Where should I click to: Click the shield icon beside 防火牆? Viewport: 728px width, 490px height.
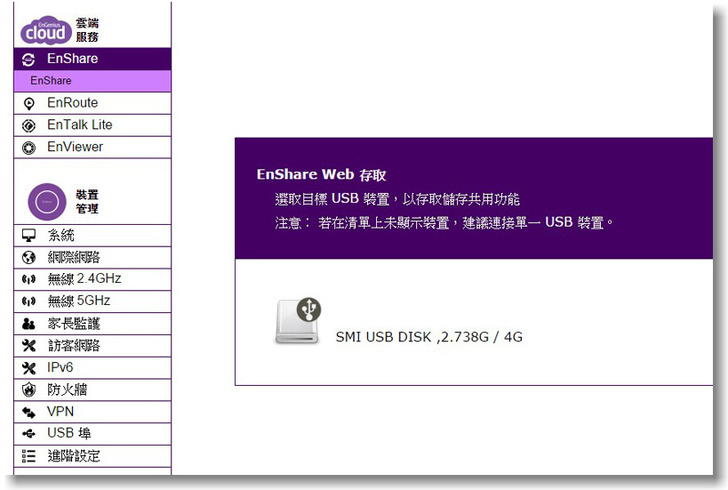(29, 390)
